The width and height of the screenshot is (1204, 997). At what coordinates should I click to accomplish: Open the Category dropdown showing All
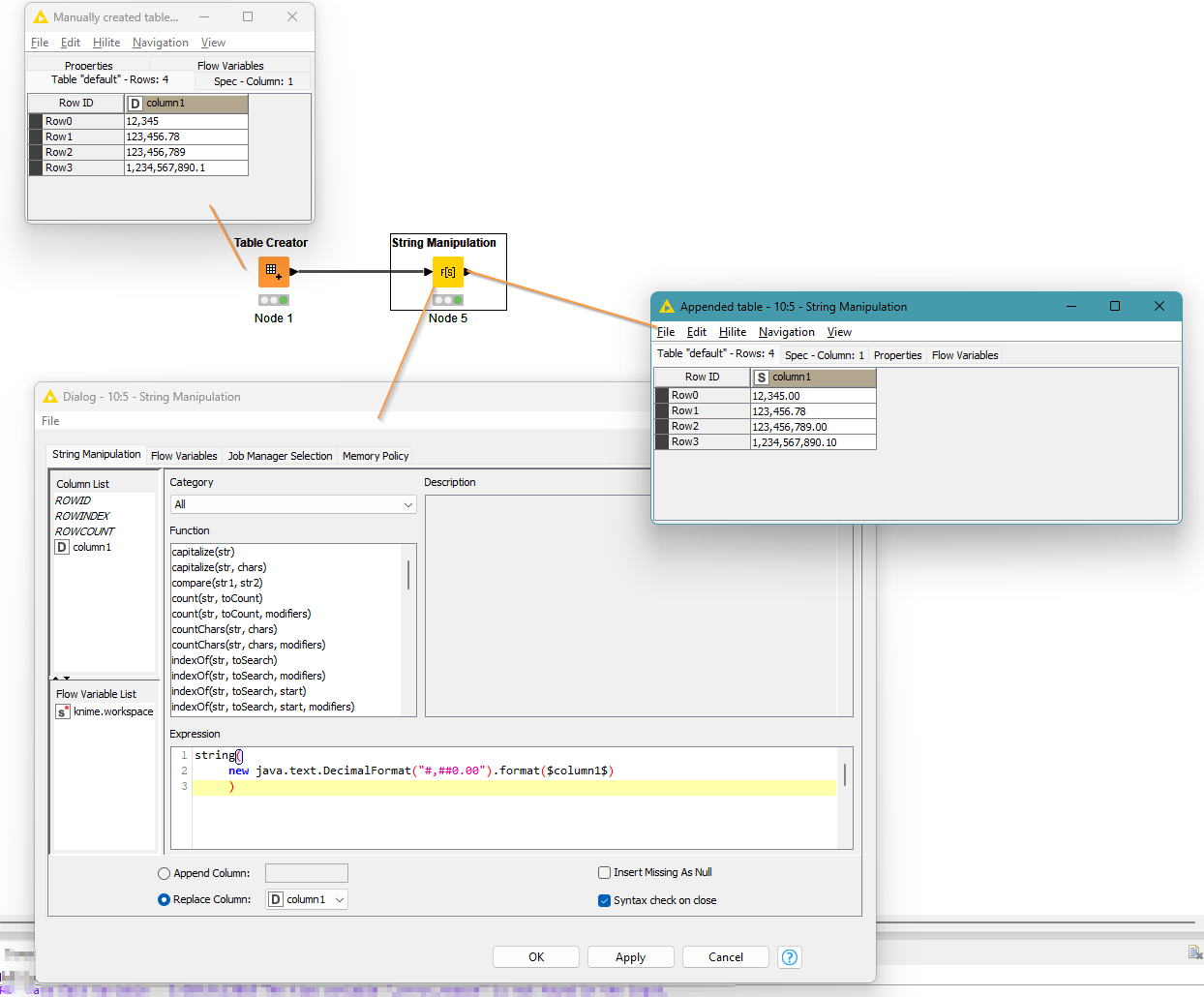[293, 504]
